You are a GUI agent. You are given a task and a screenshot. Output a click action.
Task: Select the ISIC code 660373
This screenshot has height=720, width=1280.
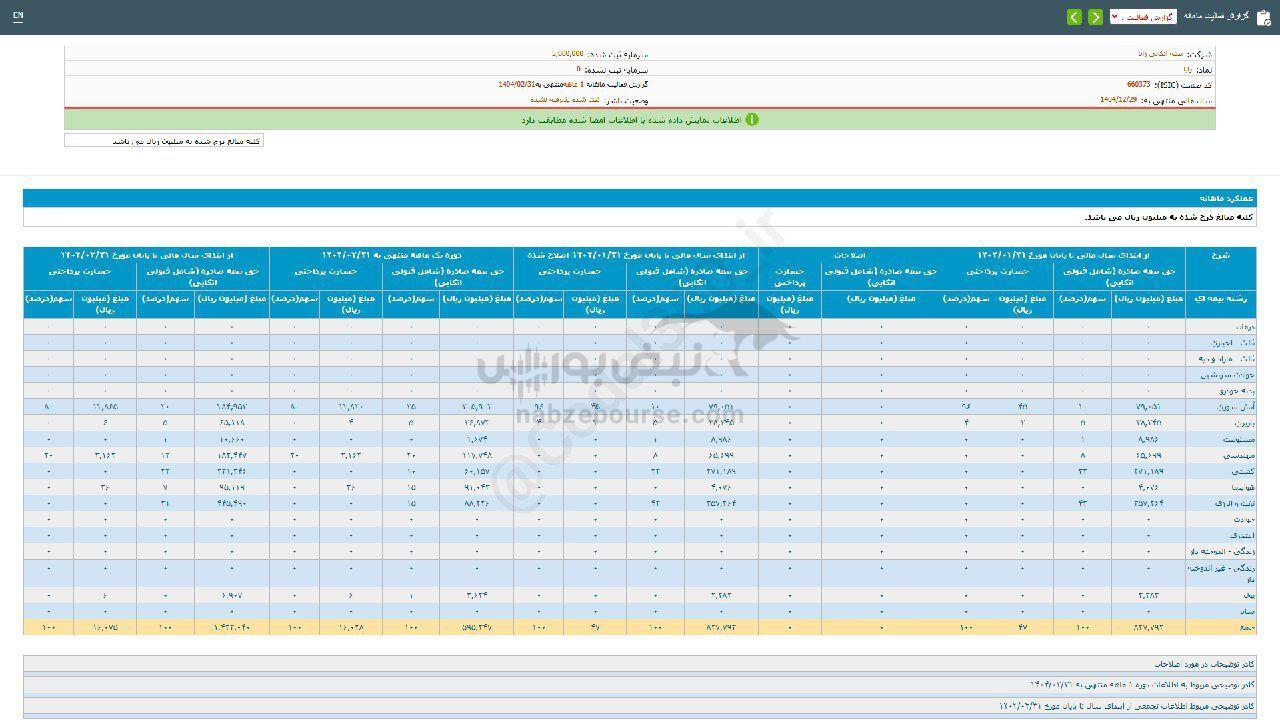click(x=1138, y=85)
